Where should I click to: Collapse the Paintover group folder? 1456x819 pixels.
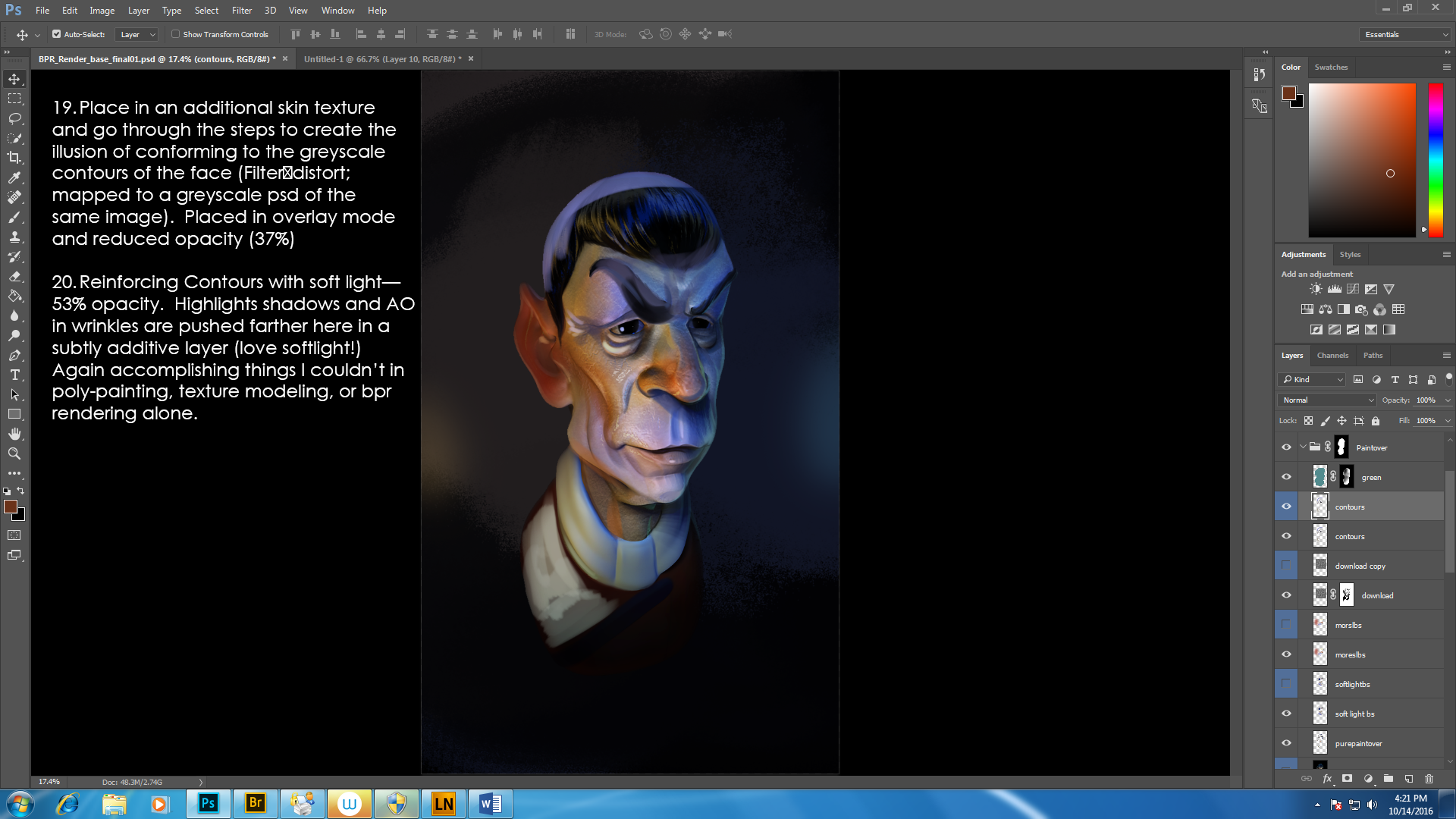(1303, 447)
